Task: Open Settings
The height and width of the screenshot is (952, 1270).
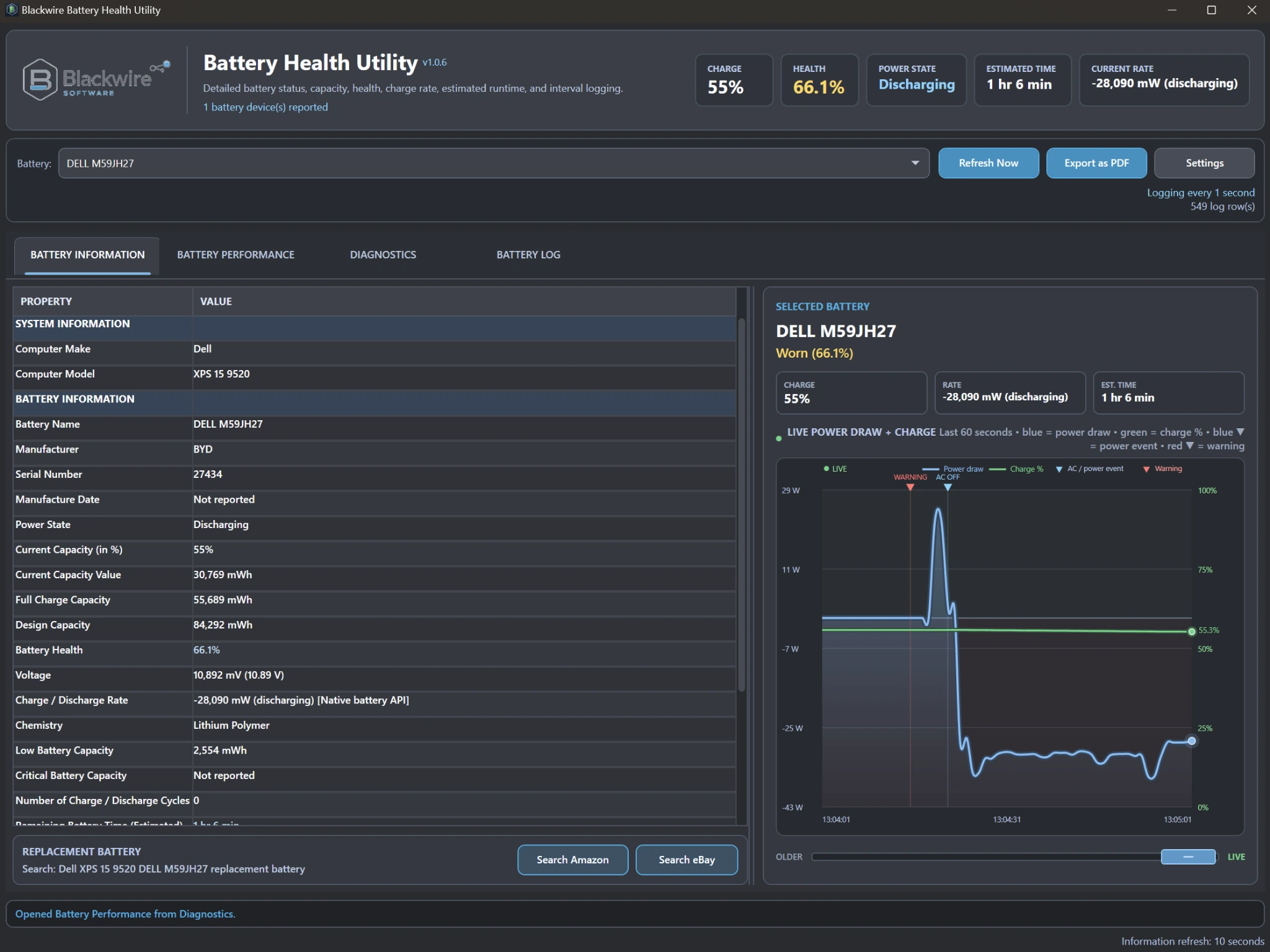Action: pos(1204,163)
